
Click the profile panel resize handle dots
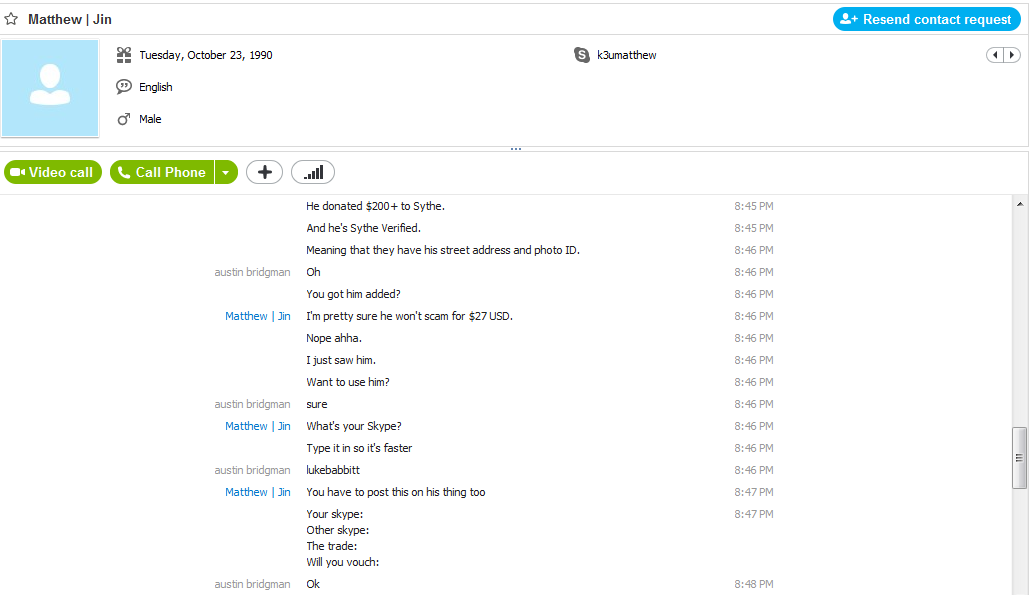click(x=515, y=149)
